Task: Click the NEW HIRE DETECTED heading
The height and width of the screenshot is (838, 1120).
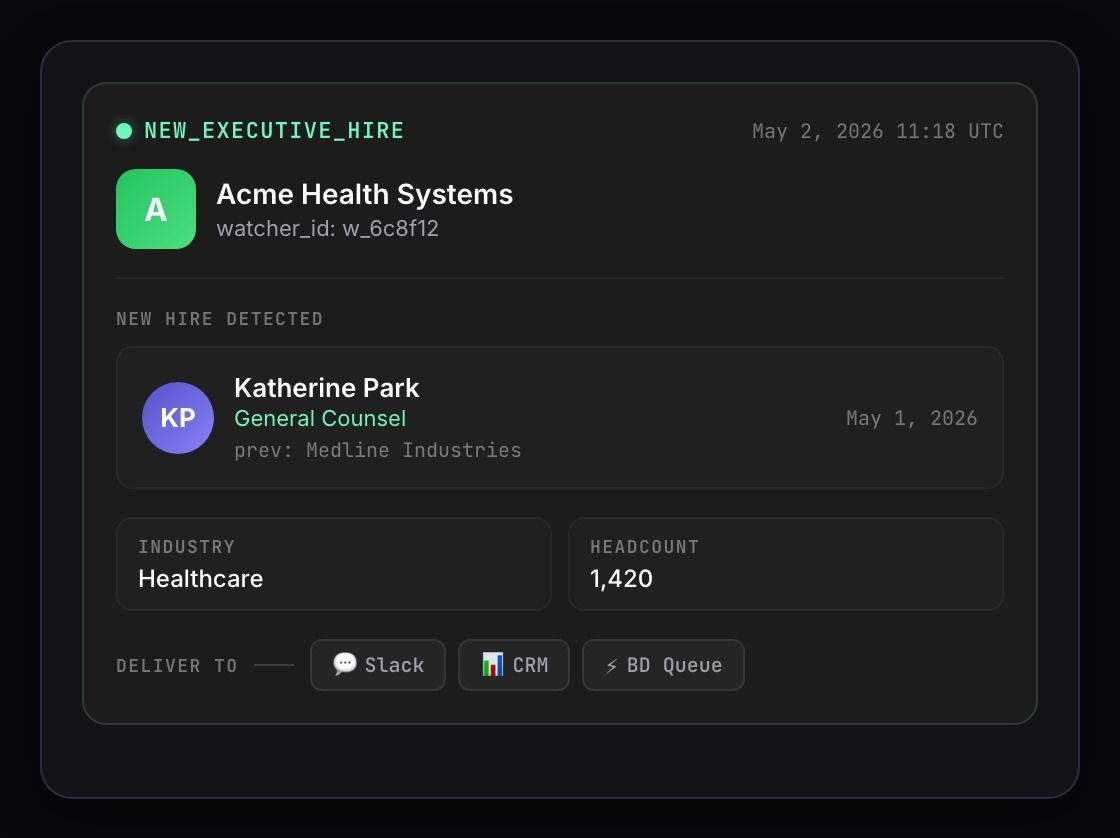Action: [219, 319]
